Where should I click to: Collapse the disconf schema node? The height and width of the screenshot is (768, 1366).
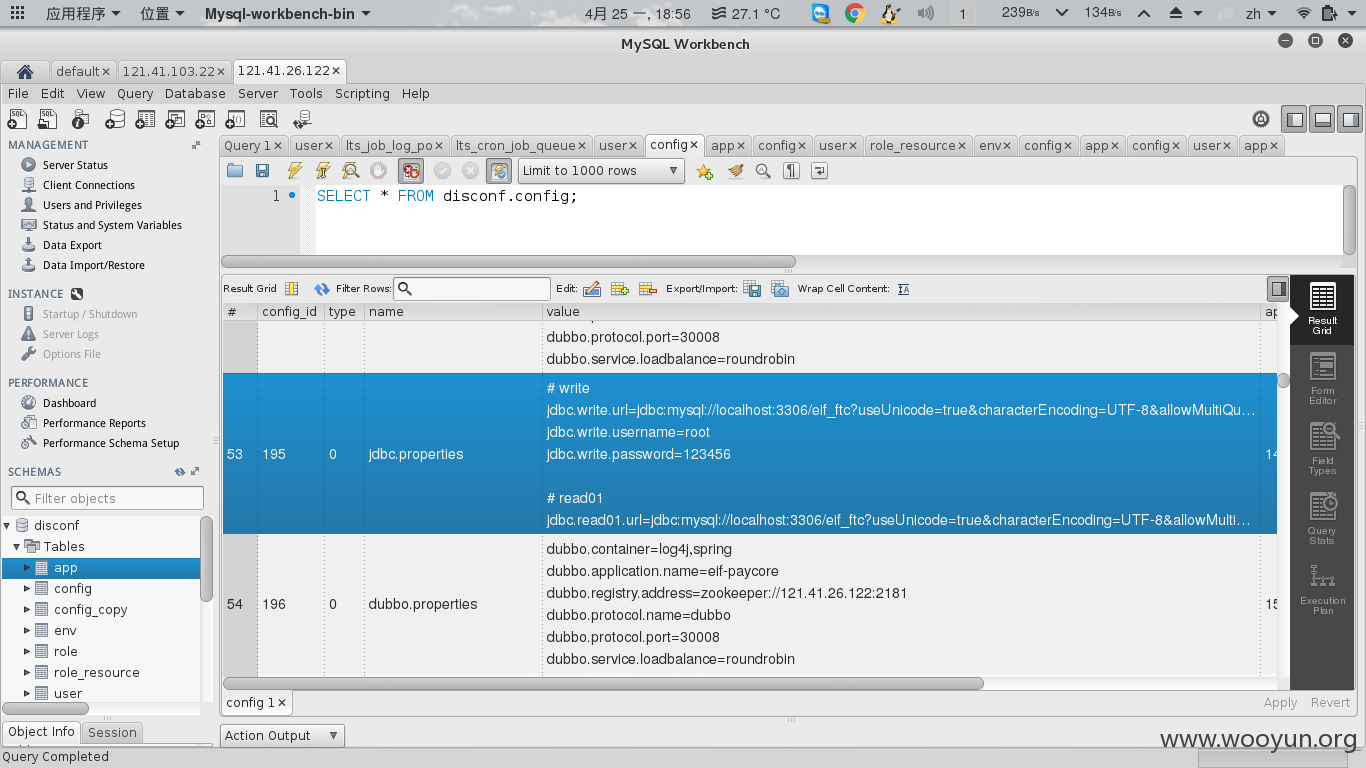[7, 525]
